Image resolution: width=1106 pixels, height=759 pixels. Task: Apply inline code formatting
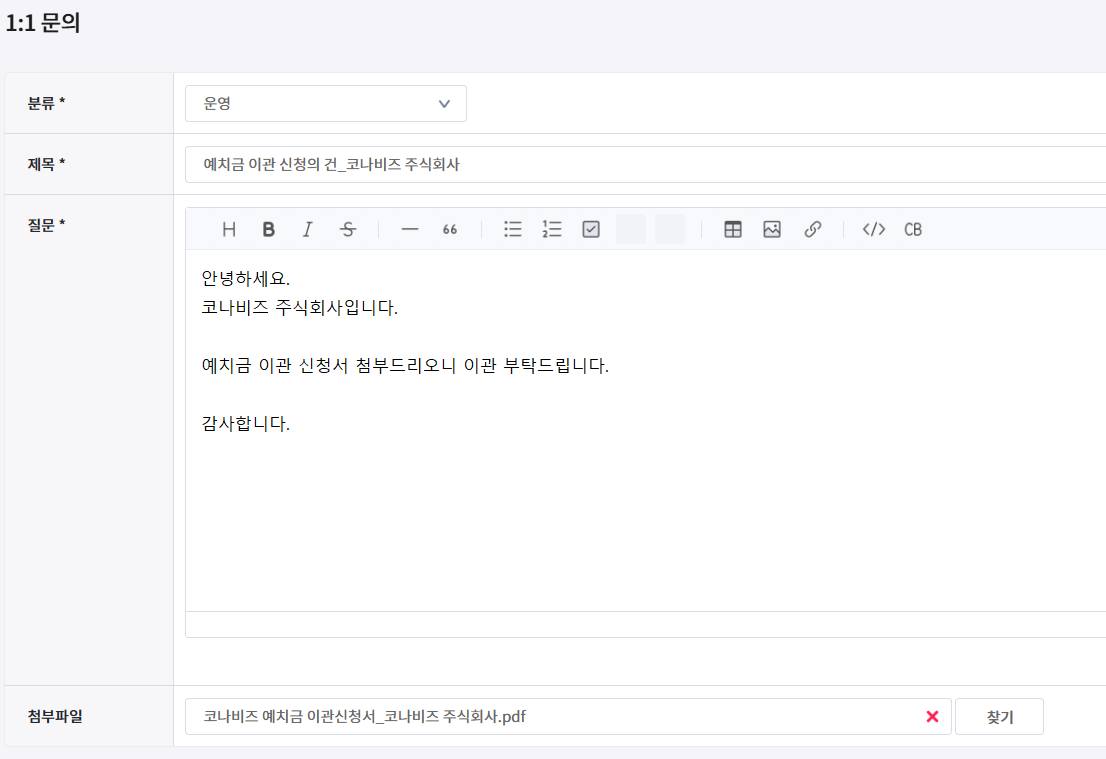tap(874, 229)
